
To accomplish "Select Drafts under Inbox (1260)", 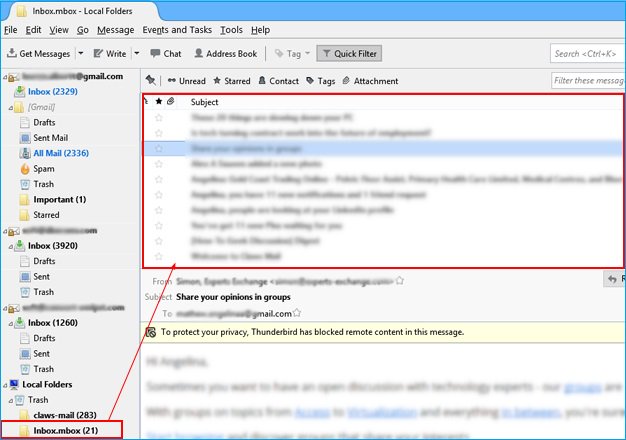I will [44, 338].
